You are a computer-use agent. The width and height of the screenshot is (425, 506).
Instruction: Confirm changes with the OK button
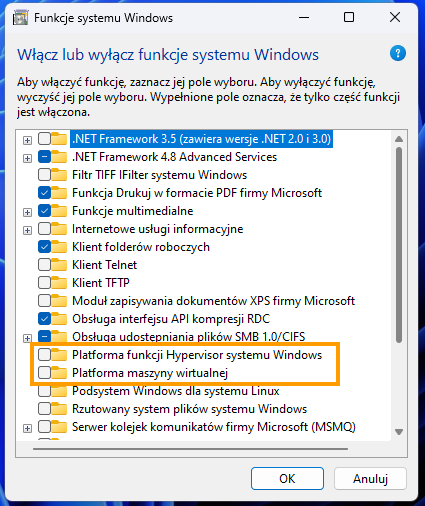287,479
